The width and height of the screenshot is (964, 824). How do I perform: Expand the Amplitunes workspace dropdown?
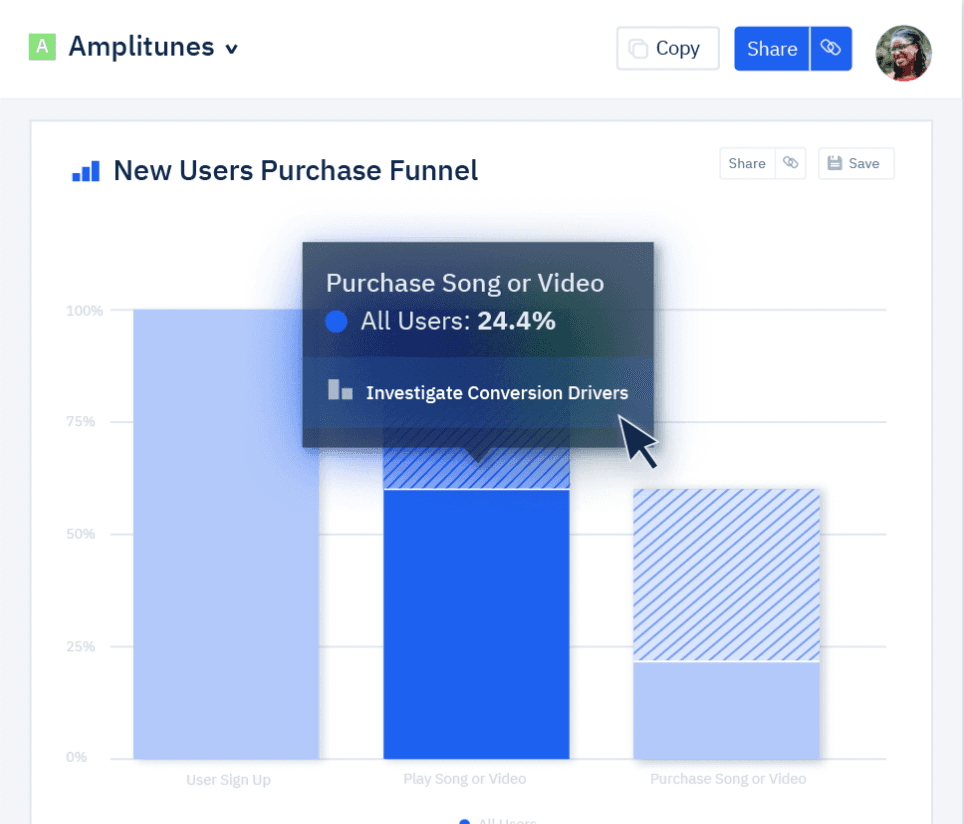[x=232, y=48]
